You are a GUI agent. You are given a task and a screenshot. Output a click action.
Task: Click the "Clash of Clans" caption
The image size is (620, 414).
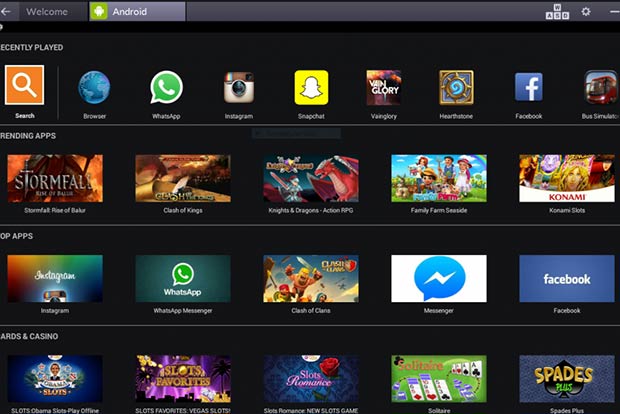[311, 311]
